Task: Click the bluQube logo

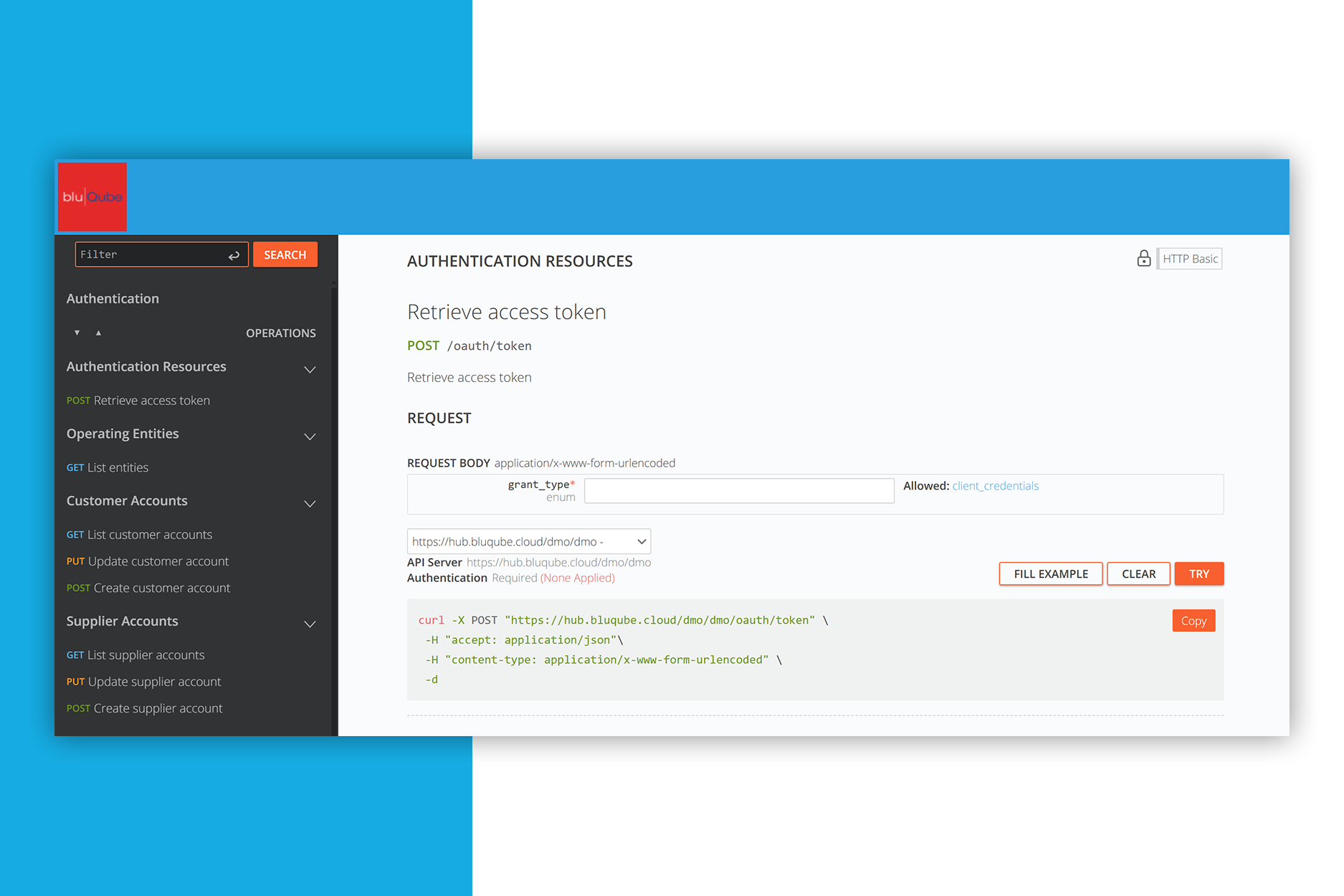Action: pos(92,197)
